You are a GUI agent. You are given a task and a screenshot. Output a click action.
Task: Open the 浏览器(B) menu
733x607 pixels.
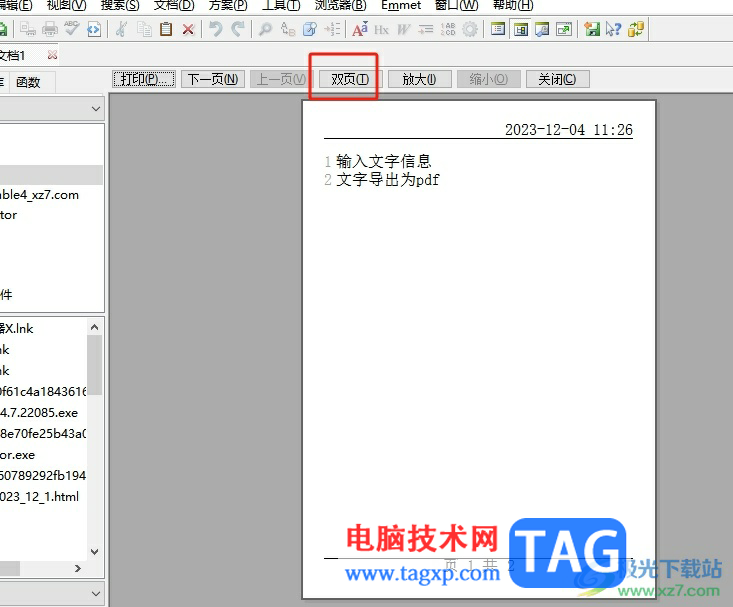pyautogui.click(x=340, y=5)
